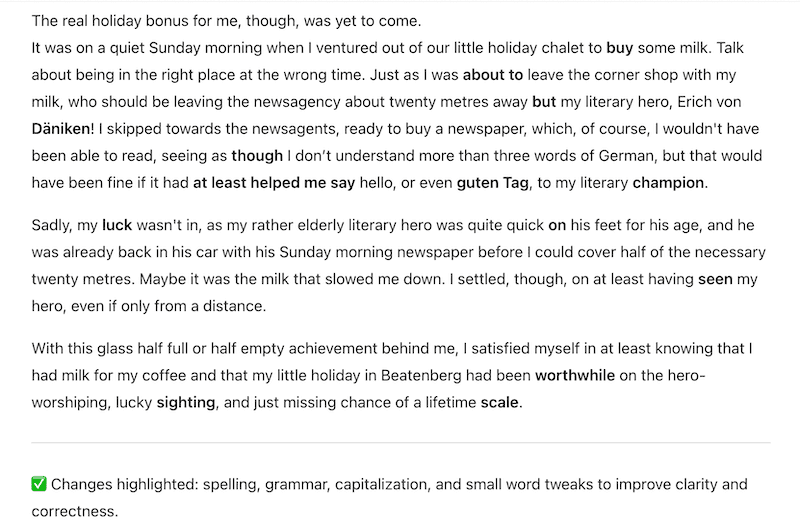The image size is (800, 529).
Task: Click the bold word "on" before "his feet"
Action: [557, 225]
